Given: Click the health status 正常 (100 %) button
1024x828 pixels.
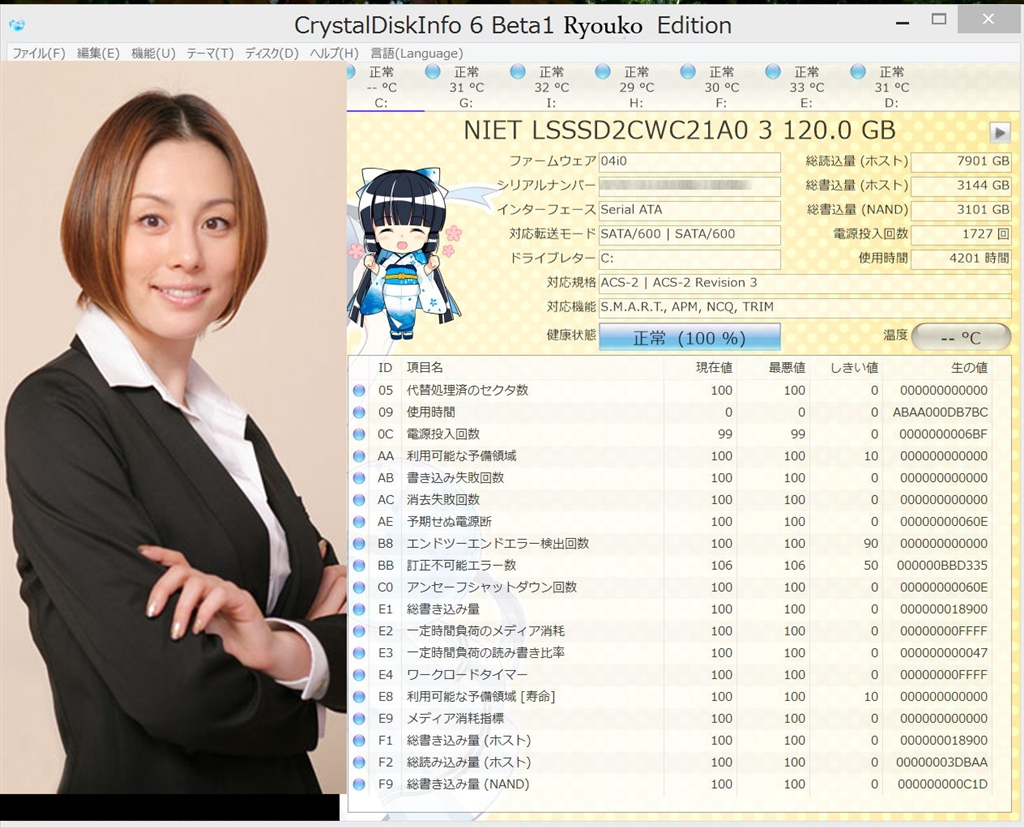Looking at the screenshot, I should [x=690, y=337].
